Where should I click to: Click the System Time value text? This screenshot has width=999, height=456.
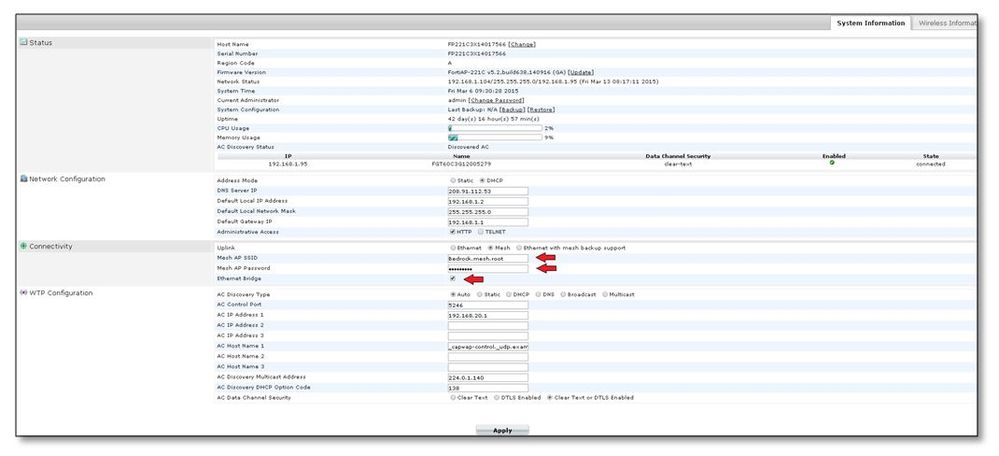(x=483, y=91)
